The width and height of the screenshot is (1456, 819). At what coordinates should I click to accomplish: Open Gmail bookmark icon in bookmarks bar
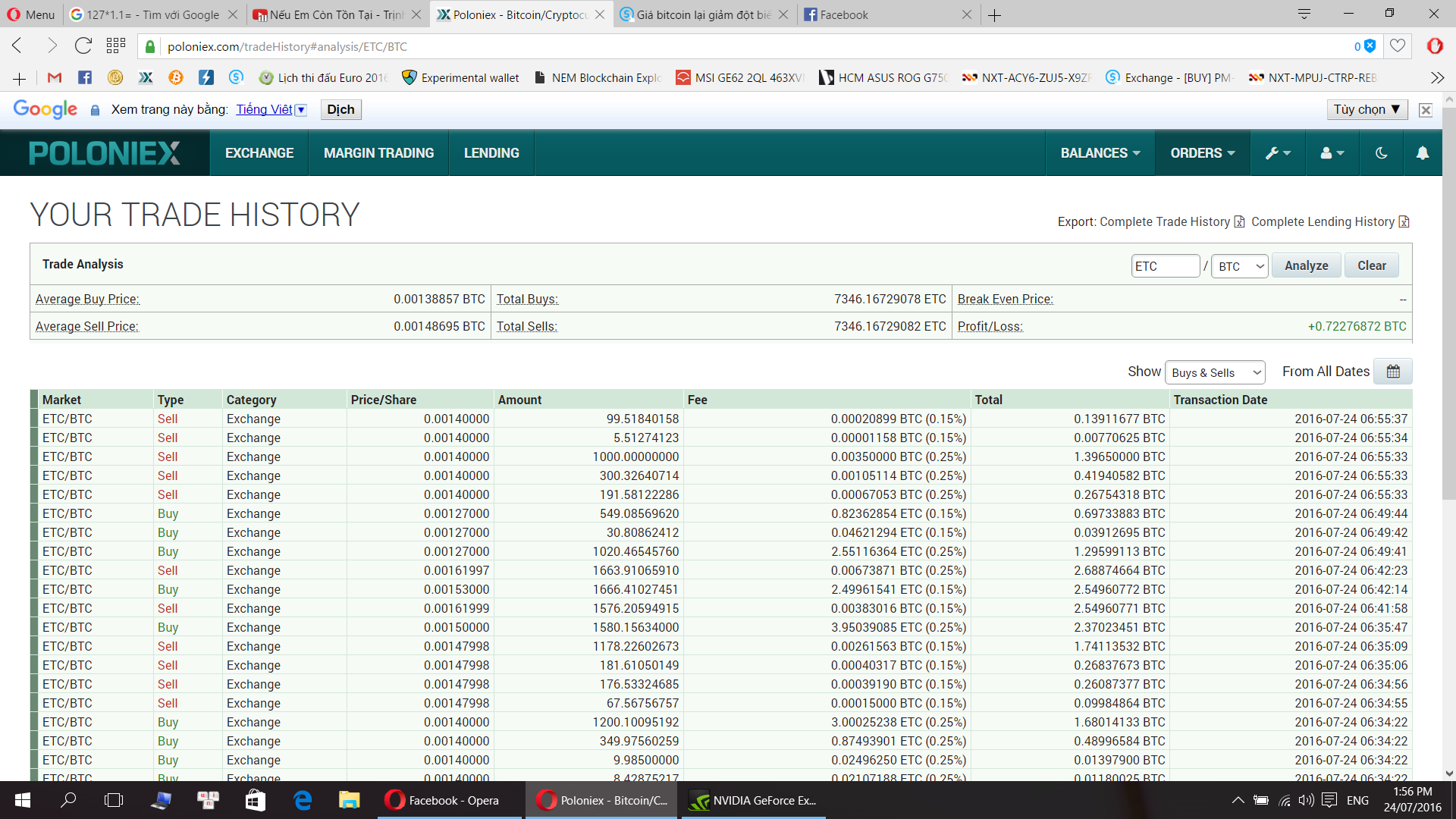coord(54,77)
